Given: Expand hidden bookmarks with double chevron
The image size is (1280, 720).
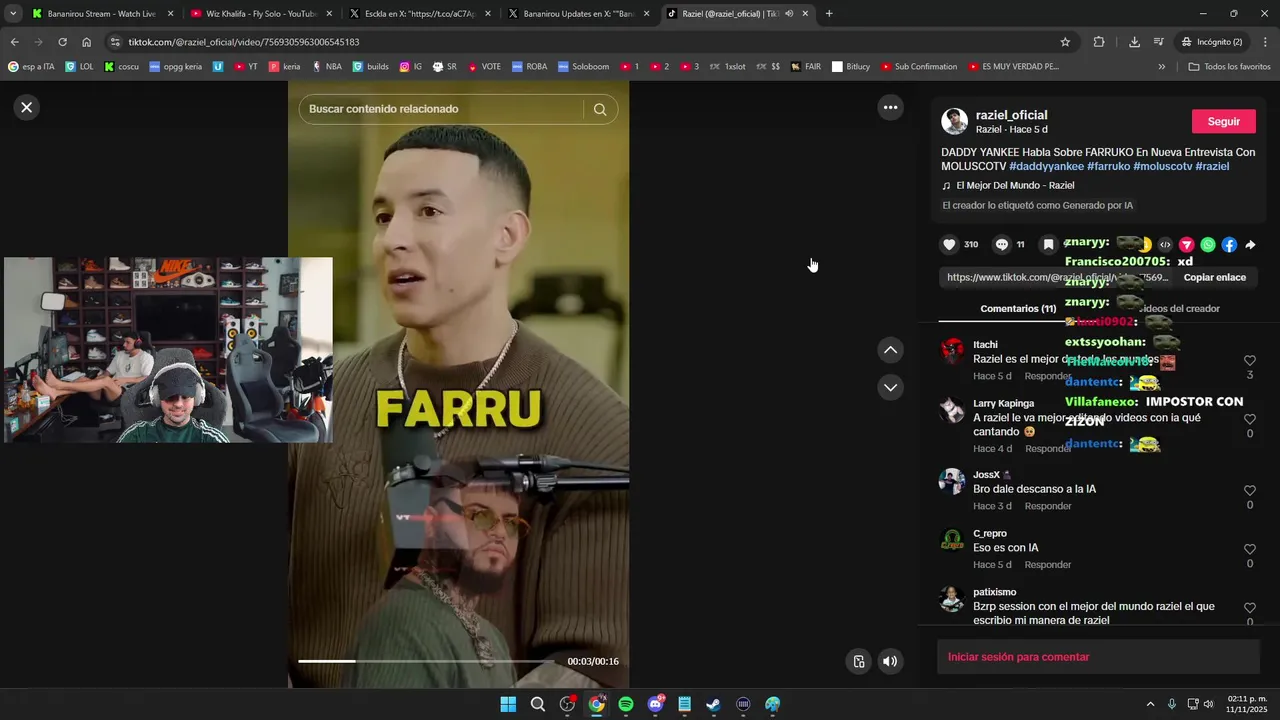Looking at the screenshot, I should click(1161, 67).
